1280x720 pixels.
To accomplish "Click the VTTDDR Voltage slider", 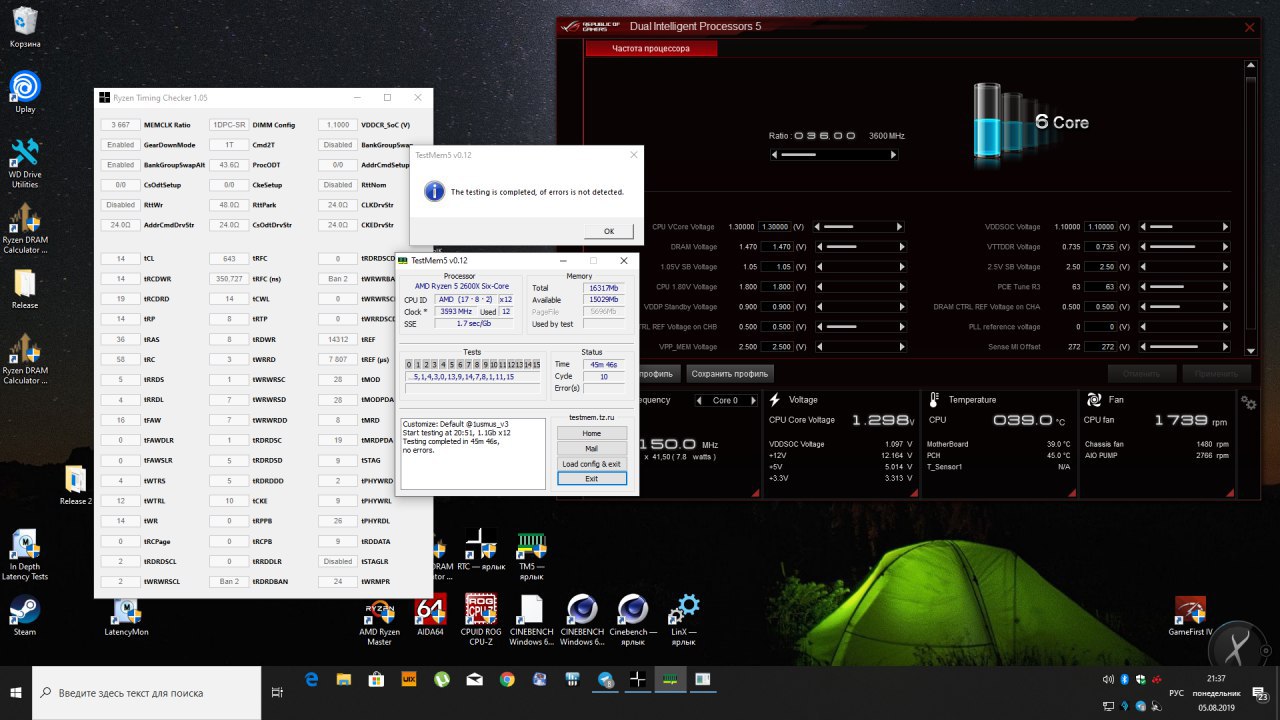I will 1185,247.
